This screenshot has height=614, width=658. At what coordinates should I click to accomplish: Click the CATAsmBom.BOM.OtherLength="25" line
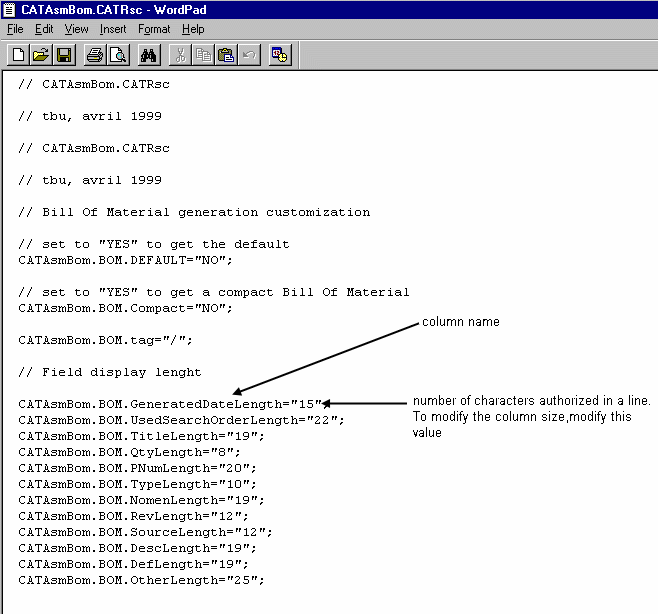(x=140, y=580)
